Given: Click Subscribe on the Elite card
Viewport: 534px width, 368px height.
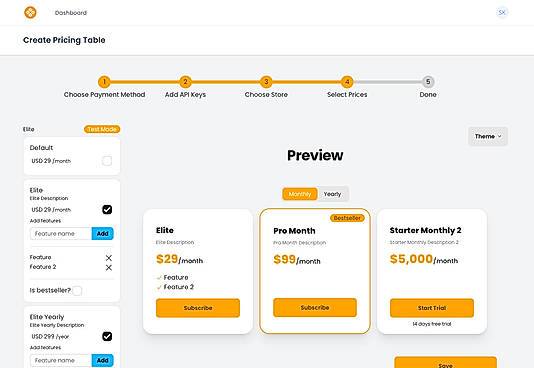Looking at the screenshot, I should (198, 308).
